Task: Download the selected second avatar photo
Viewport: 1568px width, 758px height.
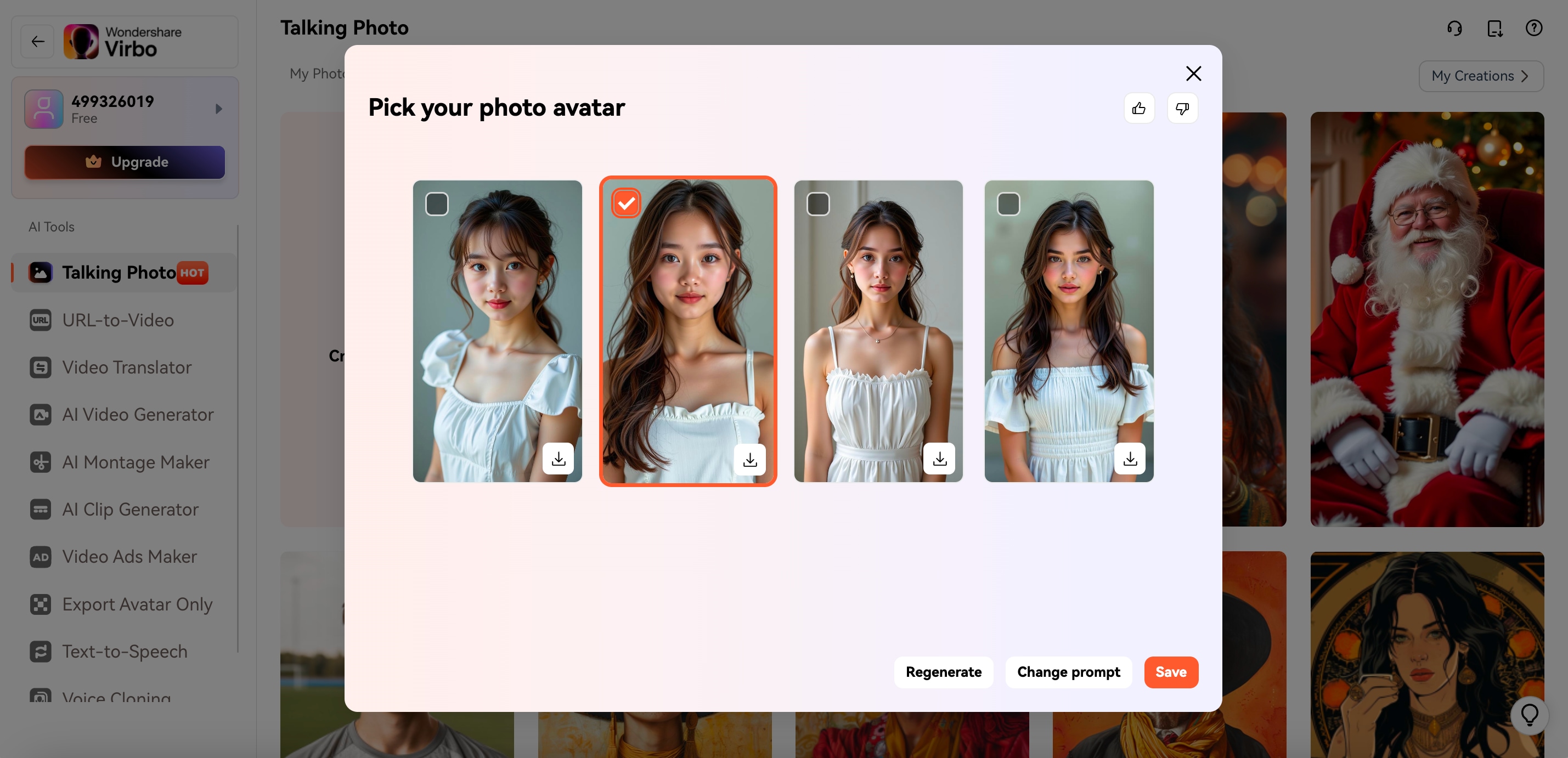Action: (749, 459)
